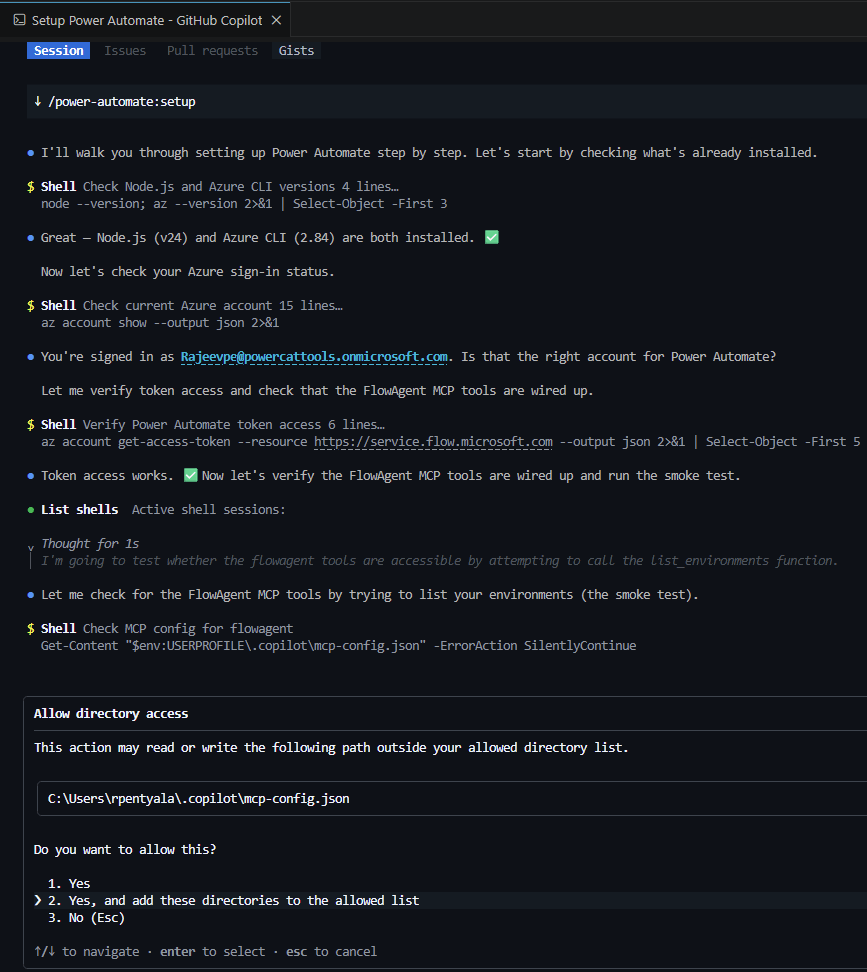Expand Verify Power Automate token access output
The height and width of the screenshot is (972, 867).
(234, 425)
